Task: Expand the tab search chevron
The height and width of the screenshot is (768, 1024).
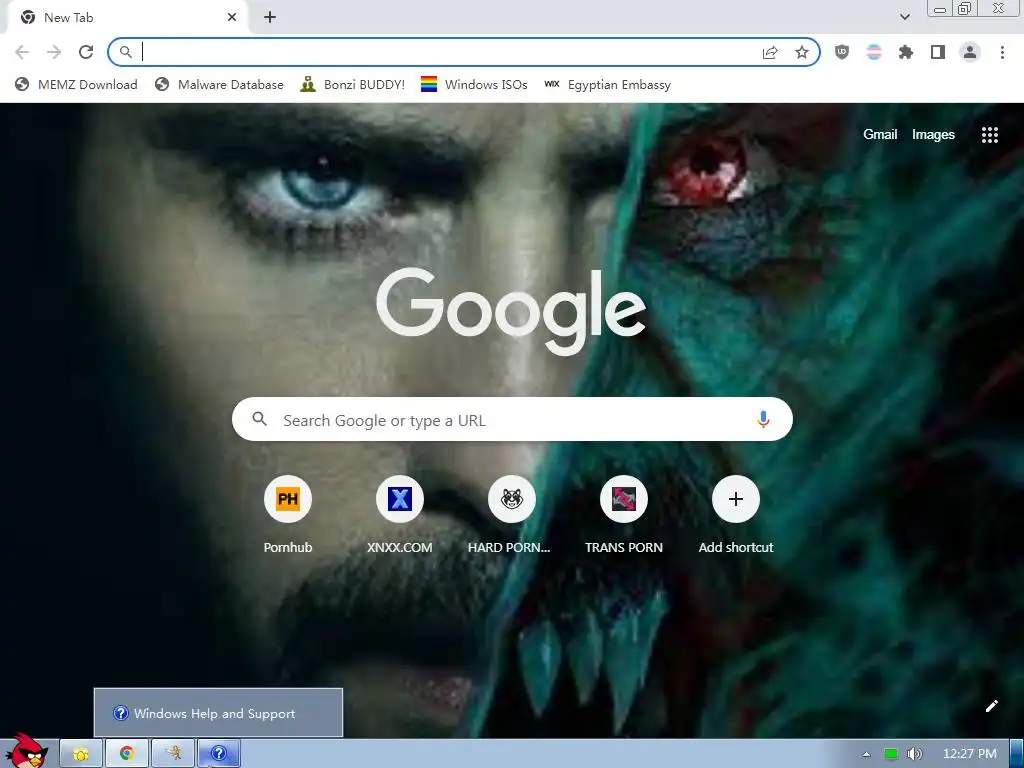Action: point(904,17)
